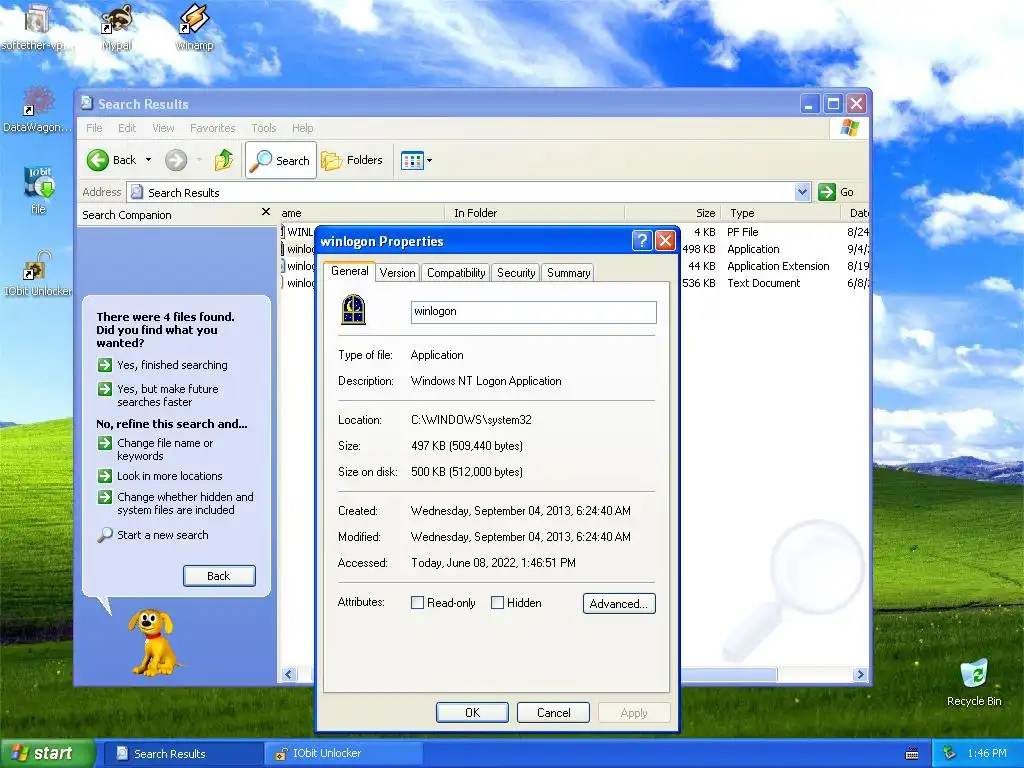
Task: Toggle the Search toolbar button
Action: coord(281,160)
